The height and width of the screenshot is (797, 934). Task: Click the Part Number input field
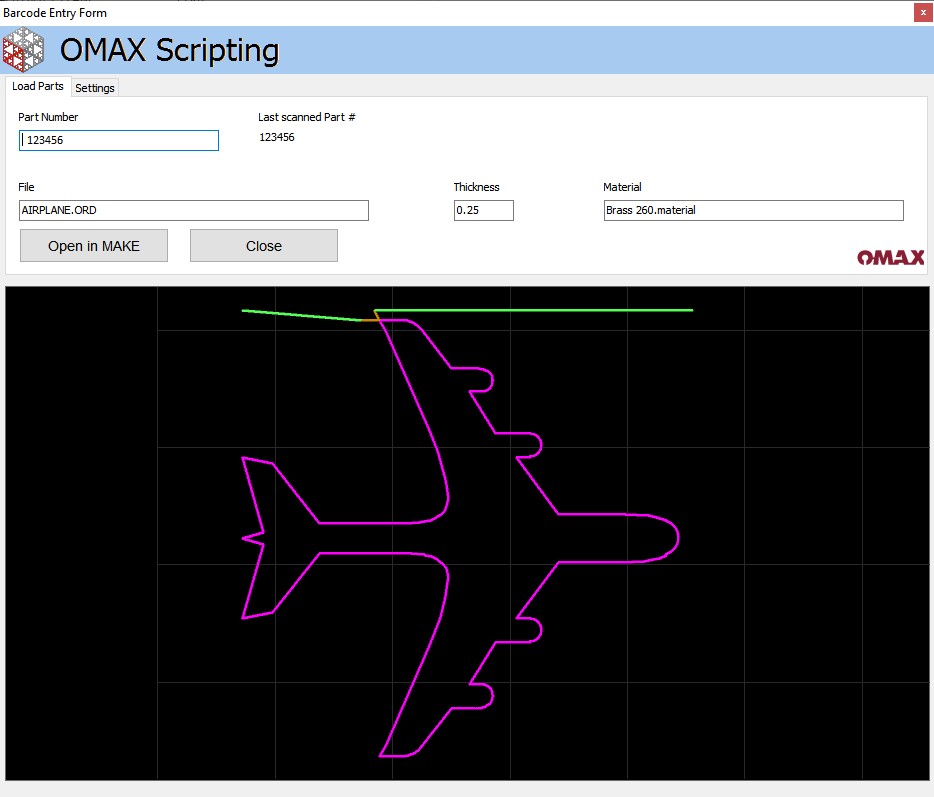(119, 140)
